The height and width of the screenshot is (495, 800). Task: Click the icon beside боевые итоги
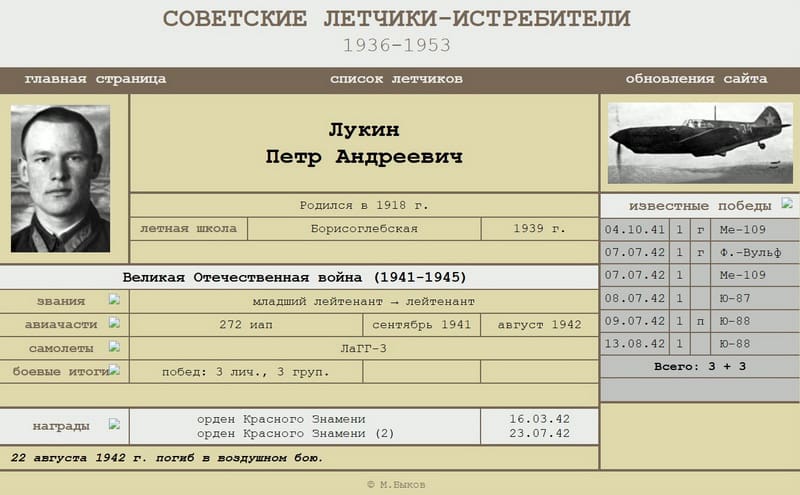coord(114,370)
